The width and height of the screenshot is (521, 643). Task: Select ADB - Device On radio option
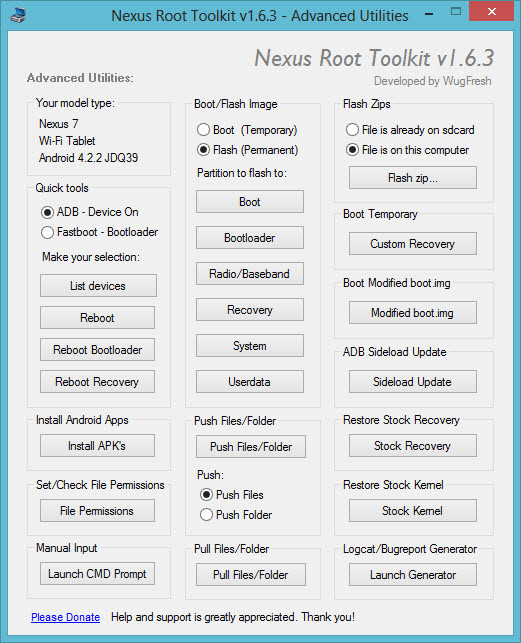point(90,212)
